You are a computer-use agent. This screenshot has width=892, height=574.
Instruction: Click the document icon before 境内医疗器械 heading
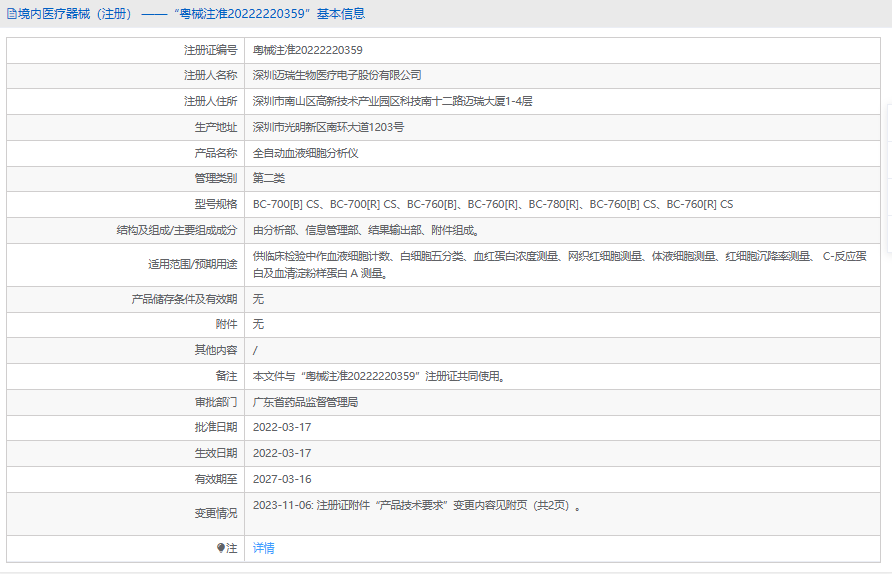coord(11,14)
